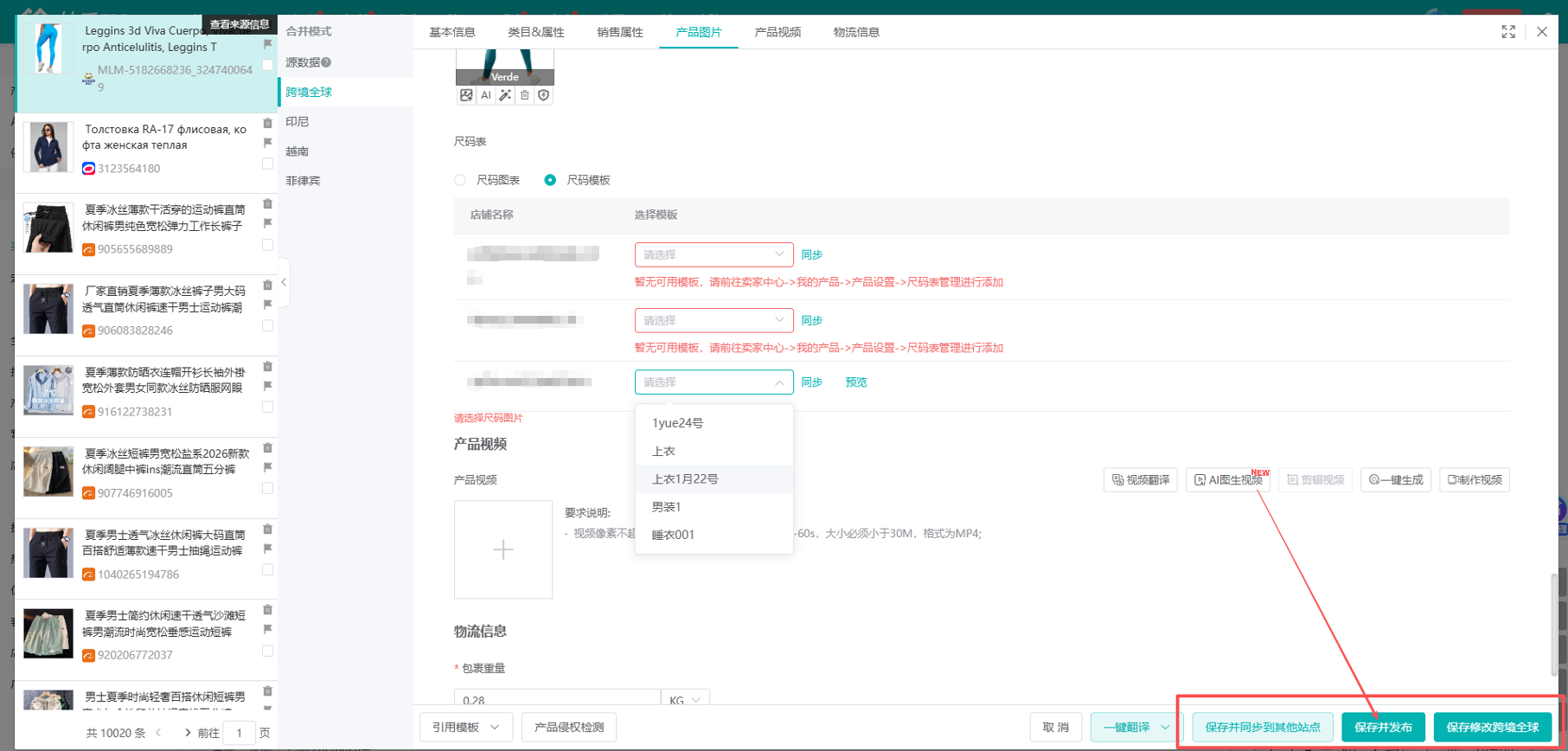This screenshot has height=751, width=1568.
Task: Click 预览 link for third store
Action: [856, 382]
